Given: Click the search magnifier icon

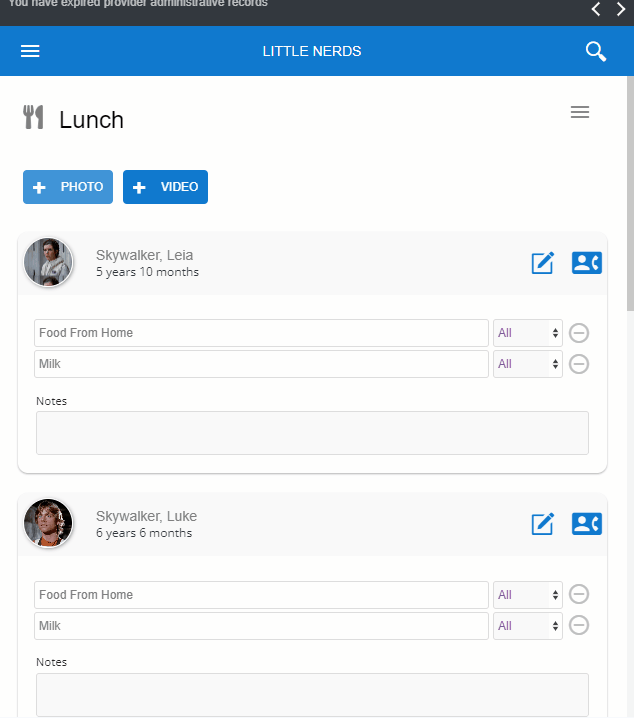Looking at the screenshot, I should [x=596, y=51].
